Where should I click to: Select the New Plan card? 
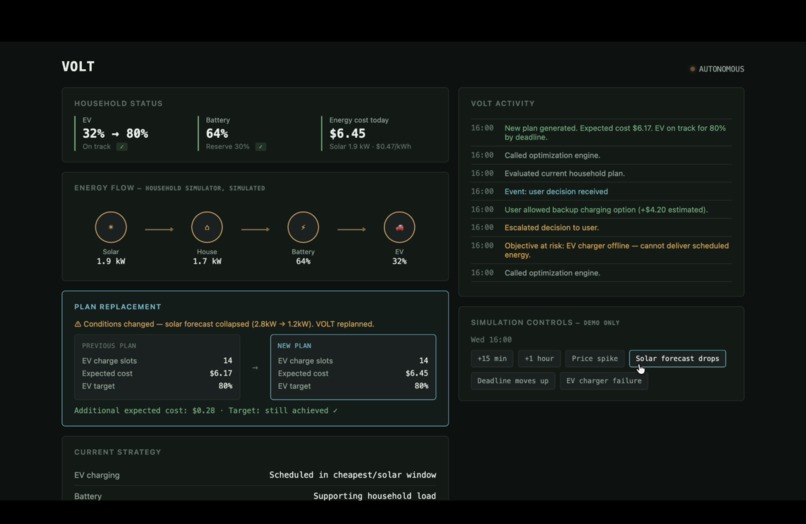353,367
